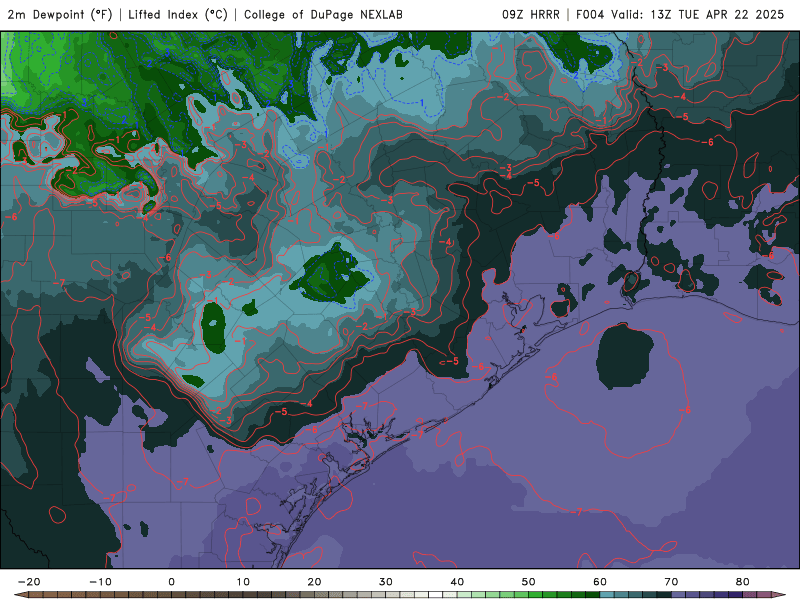
Task: Click the green color bar segment below 50
Action: coord(536,595)
